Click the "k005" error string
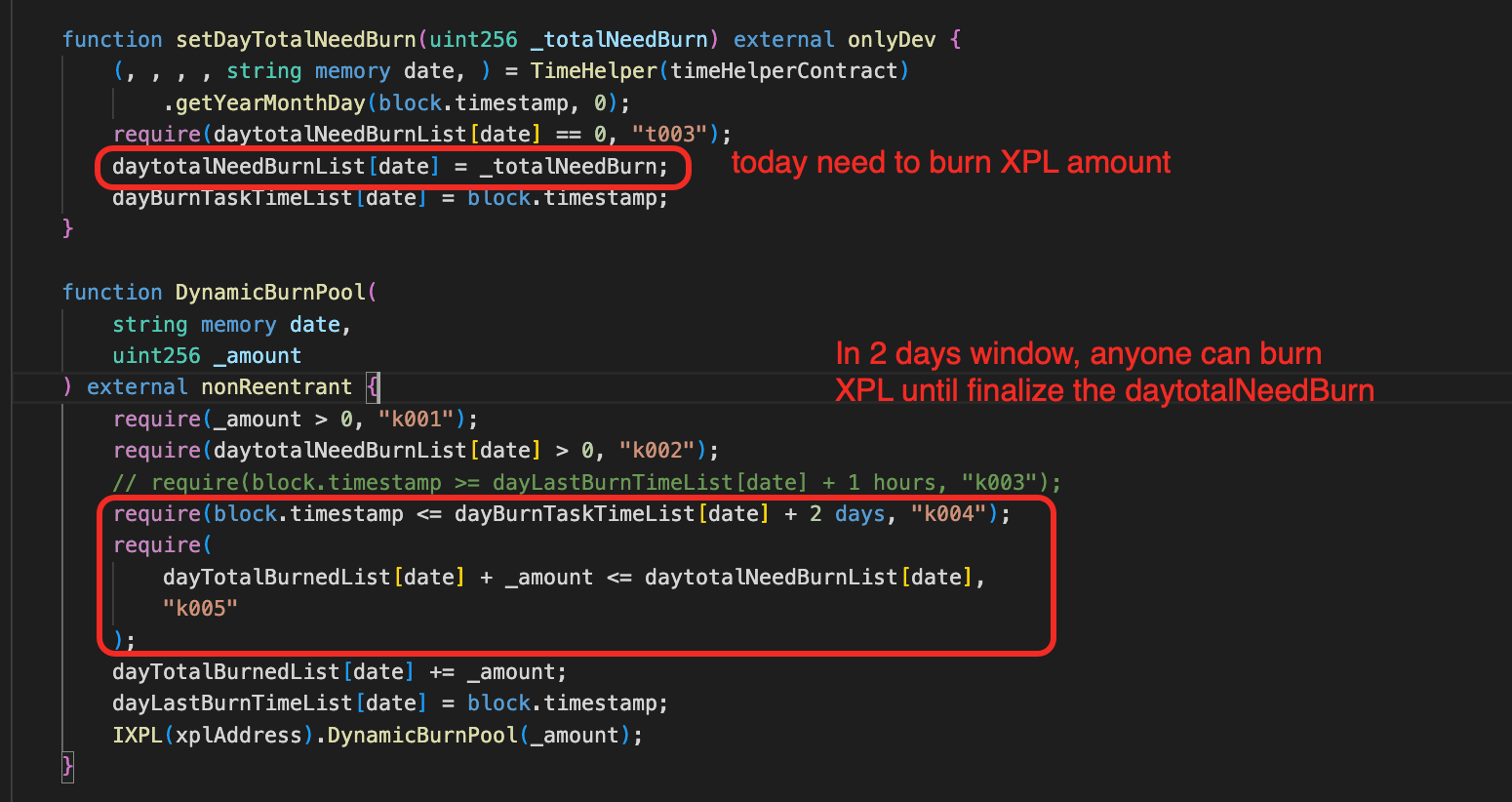This screenshot has height=802, width=1512. 200,609
